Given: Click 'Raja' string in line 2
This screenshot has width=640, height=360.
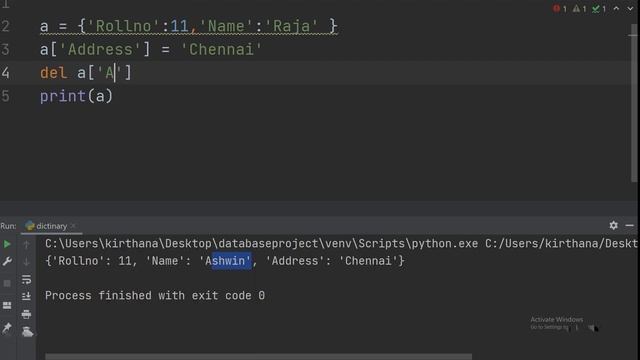Looking at the screenshot, I should coord(291,27).
